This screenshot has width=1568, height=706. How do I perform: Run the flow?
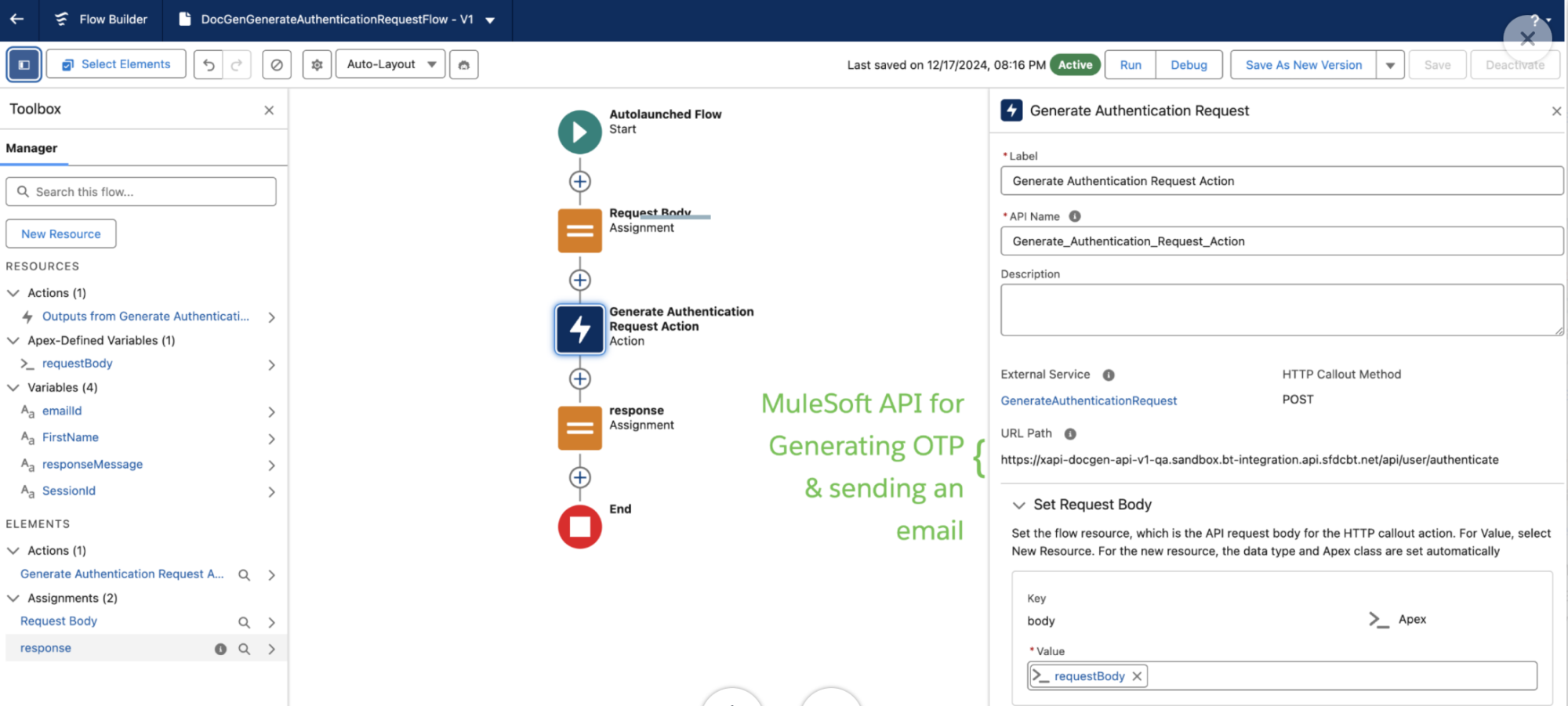tap(1130, 64)
